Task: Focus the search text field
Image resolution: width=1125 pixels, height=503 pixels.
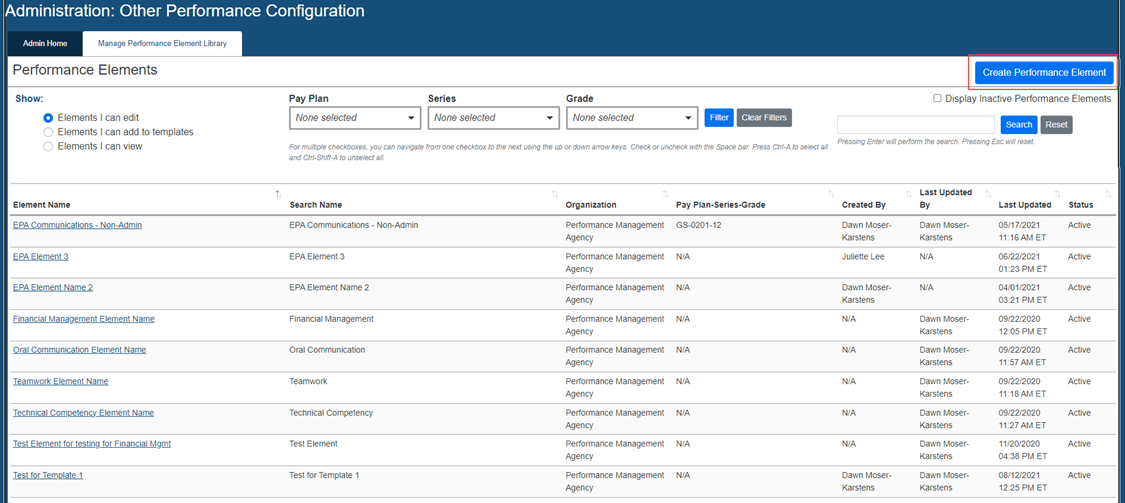Action: tap(916, 125)
